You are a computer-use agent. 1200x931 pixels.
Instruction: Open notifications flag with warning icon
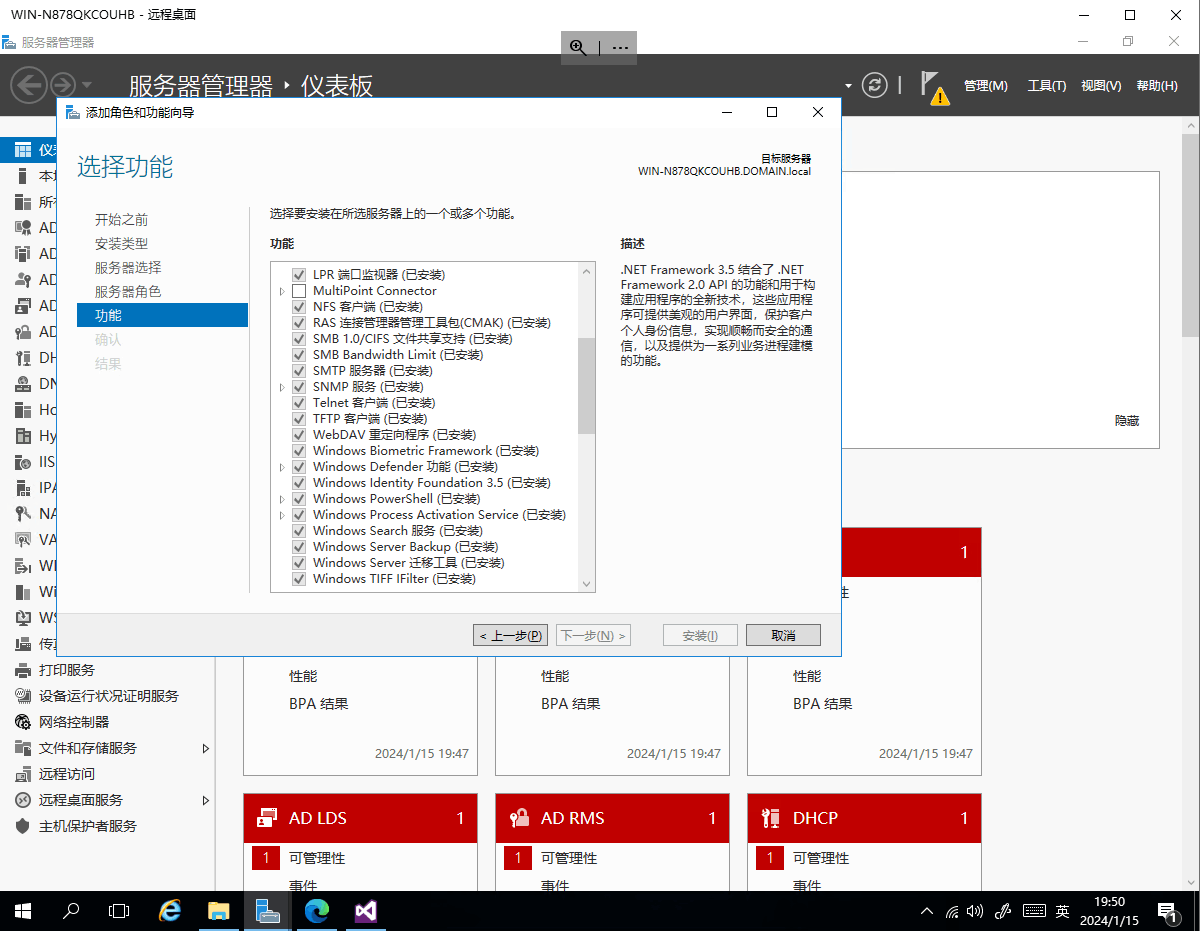coord(934,87)
